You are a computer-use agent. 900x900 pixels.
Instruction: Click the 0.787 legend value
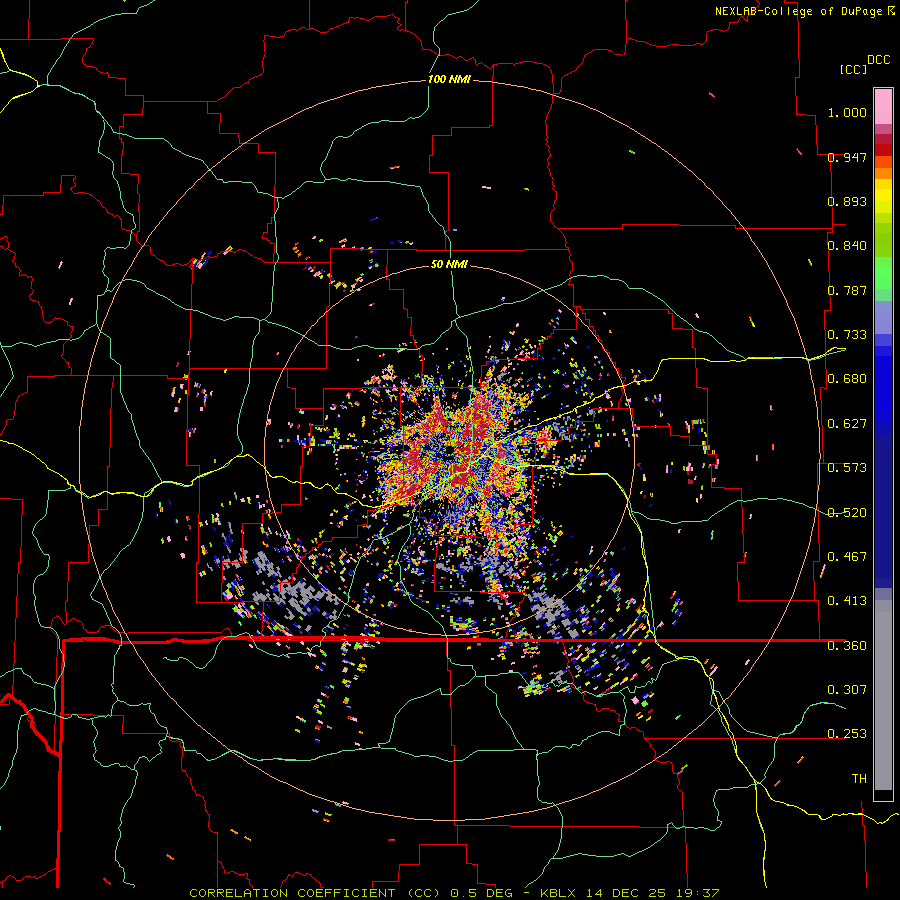tap(847, 290)
